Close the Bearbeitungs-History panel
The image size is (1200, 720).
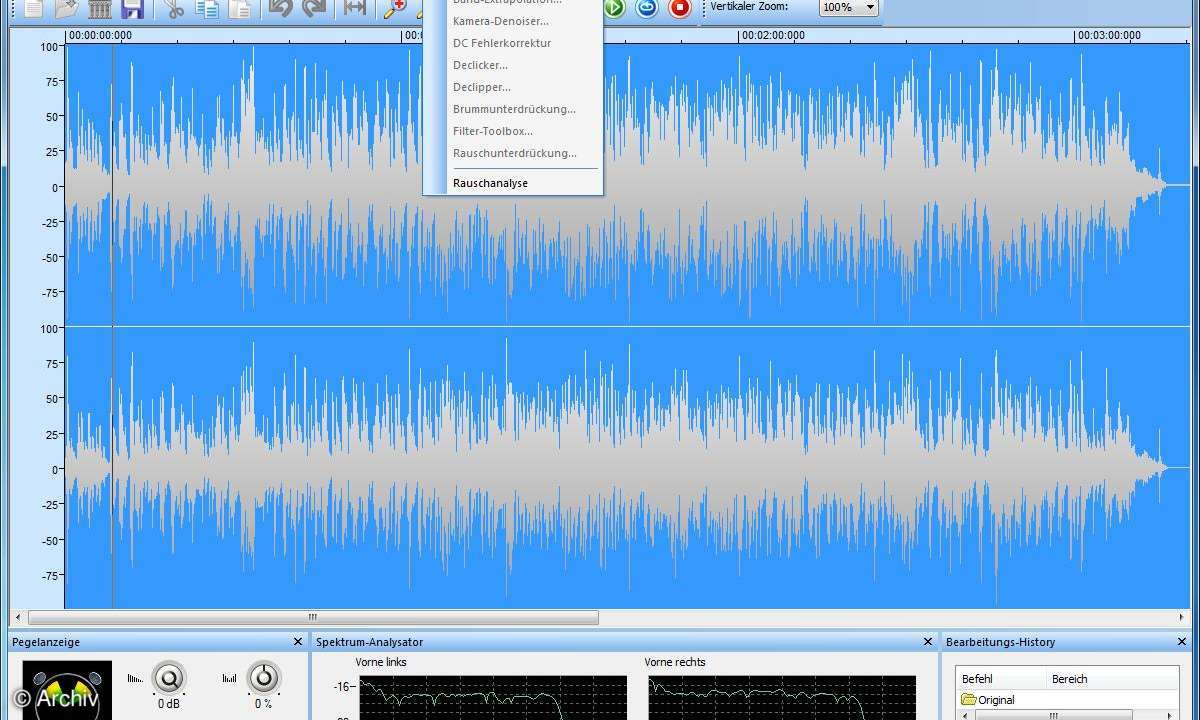(x=1182, y=642)
